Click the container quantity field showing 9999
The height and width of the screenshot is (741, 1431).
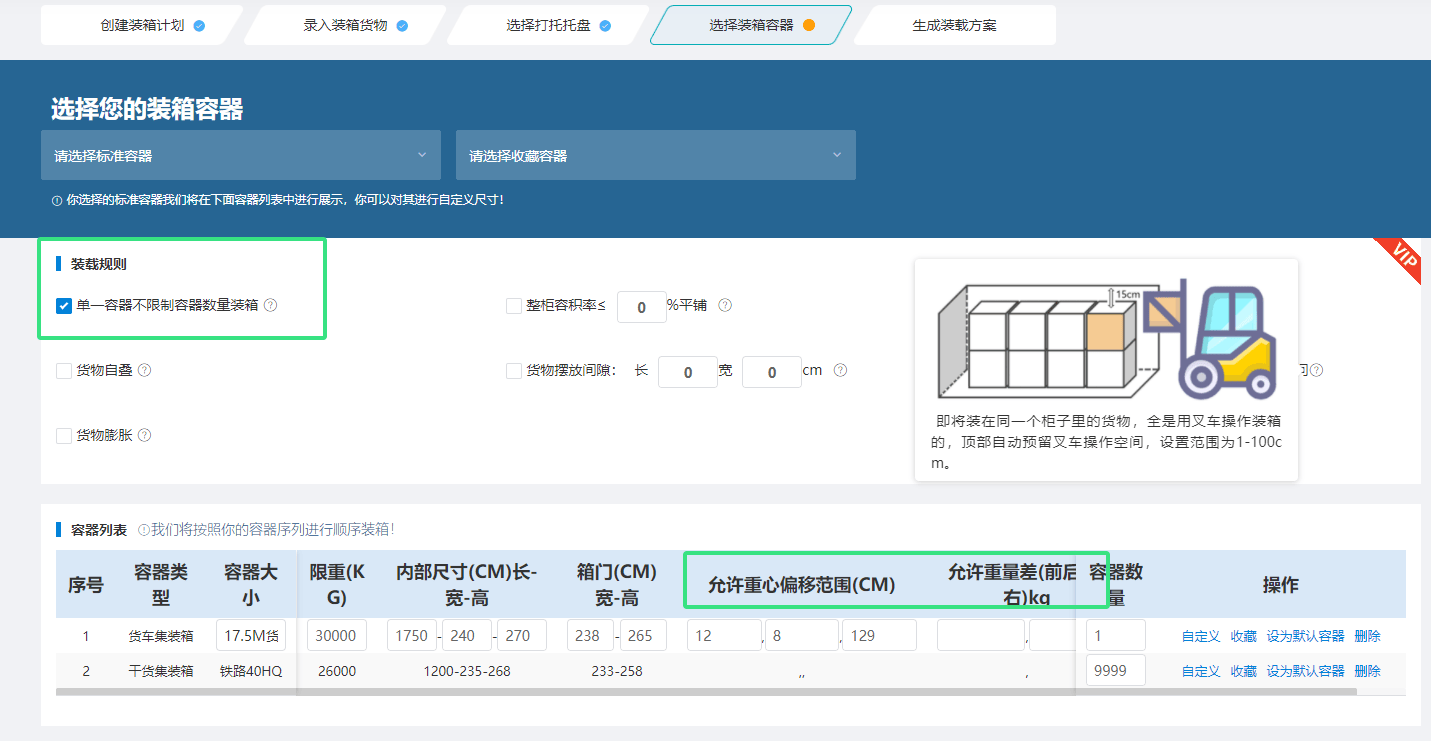(1116, 670)
